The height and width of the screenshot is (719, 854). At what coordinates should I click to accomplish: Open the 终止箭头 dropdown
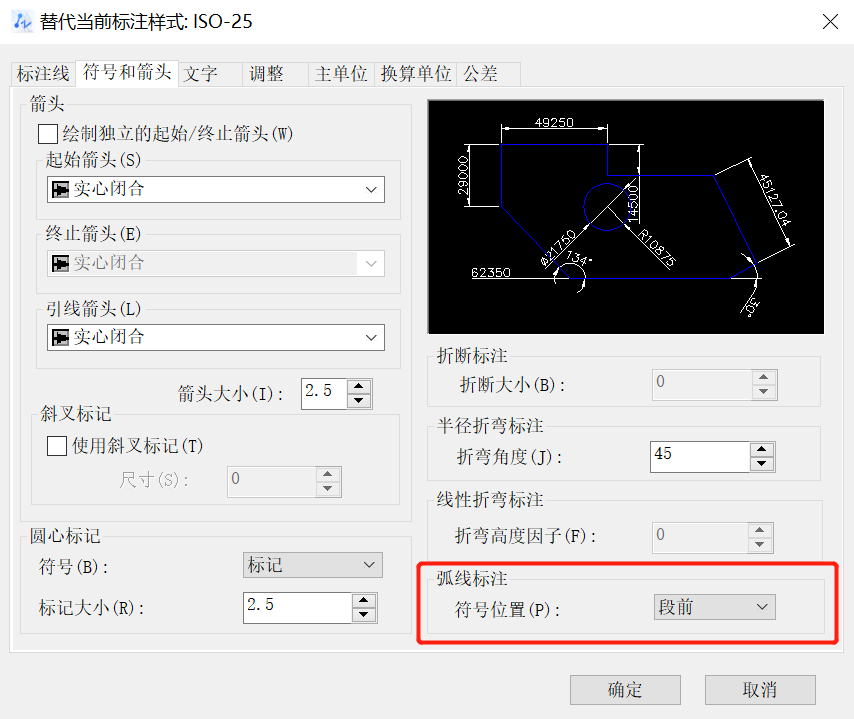pyautogui.click(x=216, y=264)
